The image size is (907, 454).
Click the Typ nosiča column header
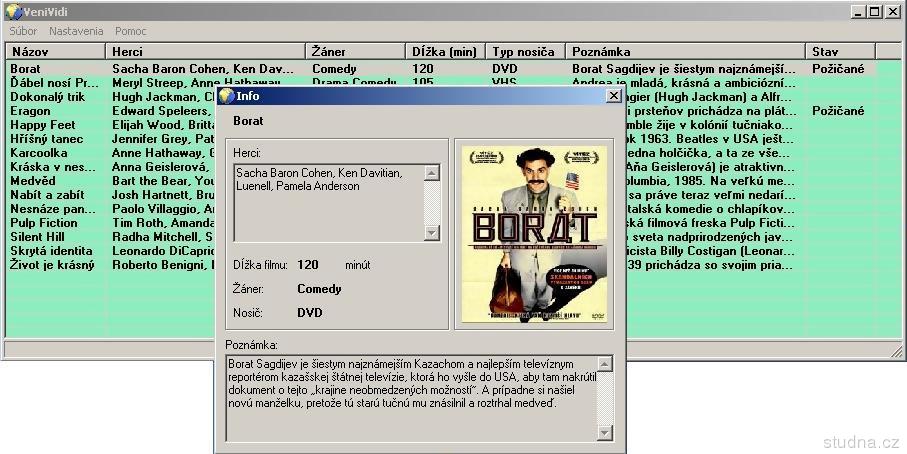tap(525, 51)
